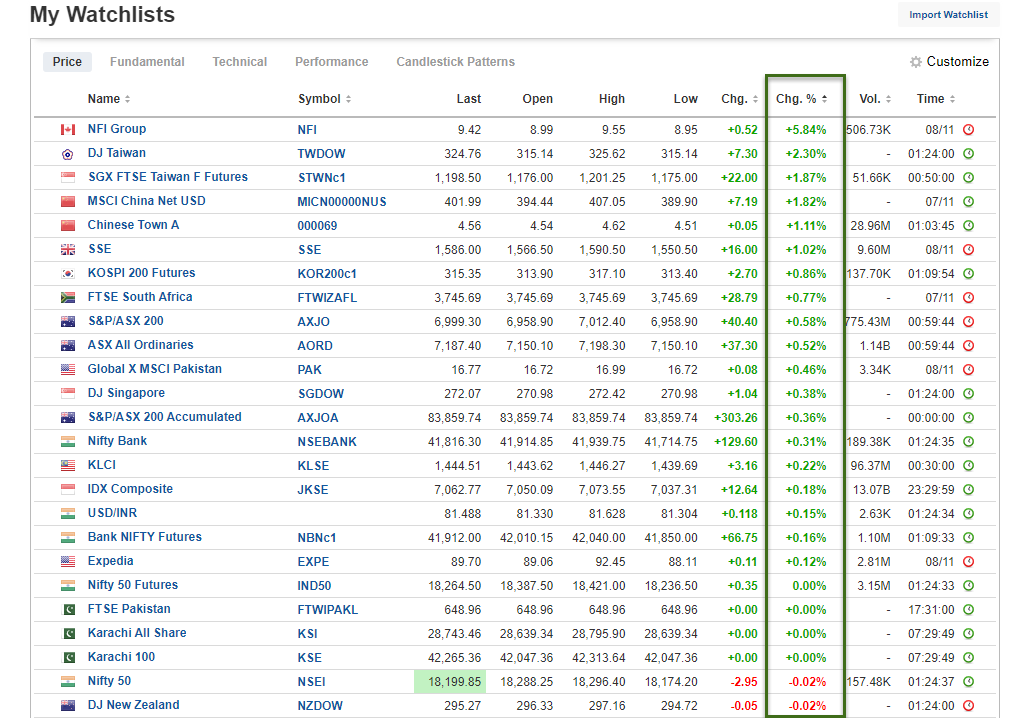The height and width of the screenshot is (718, 1009).
Task: Click the +303.26 change value
Action: 736,418
